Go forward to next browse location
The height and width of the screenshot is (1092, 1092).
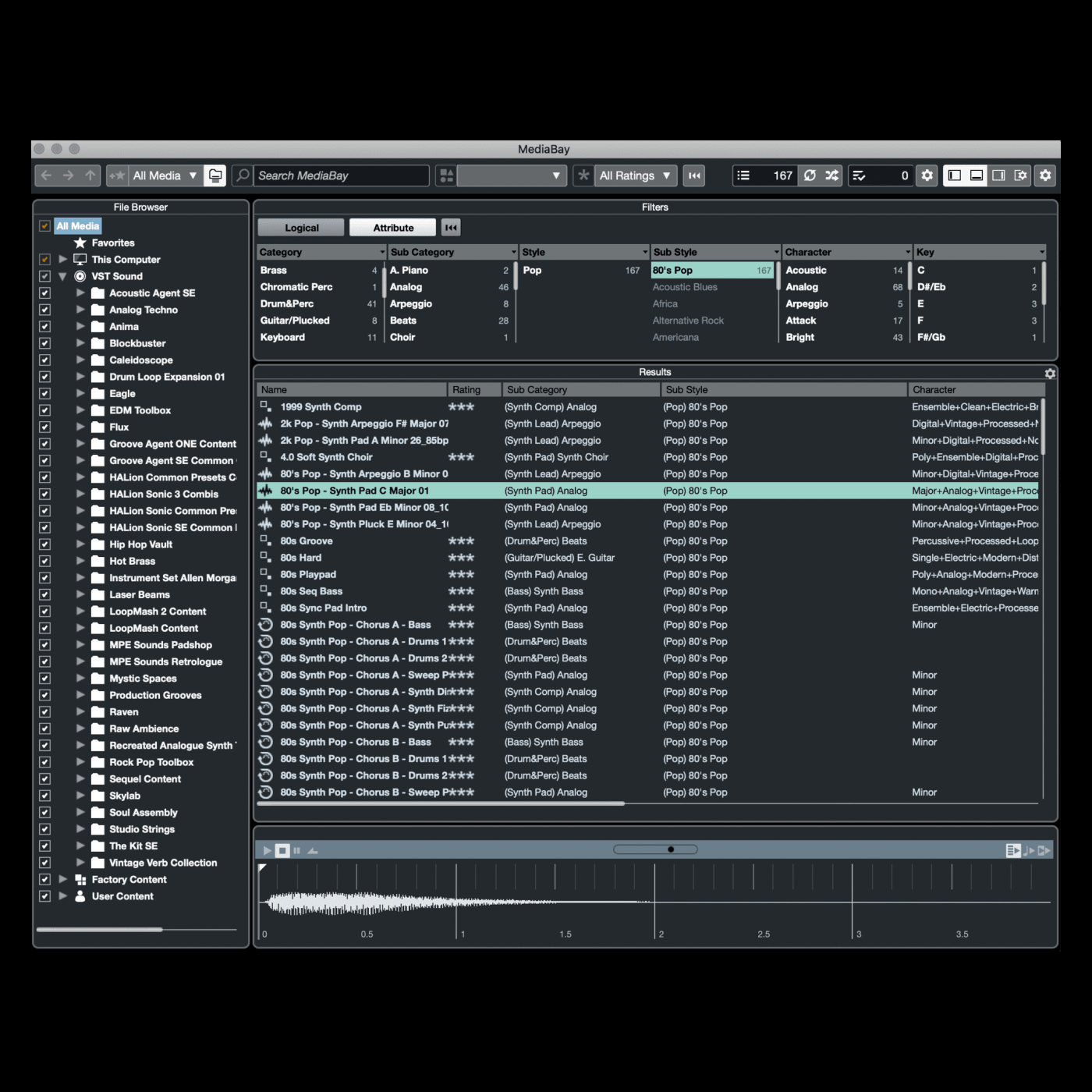point(68,175)
